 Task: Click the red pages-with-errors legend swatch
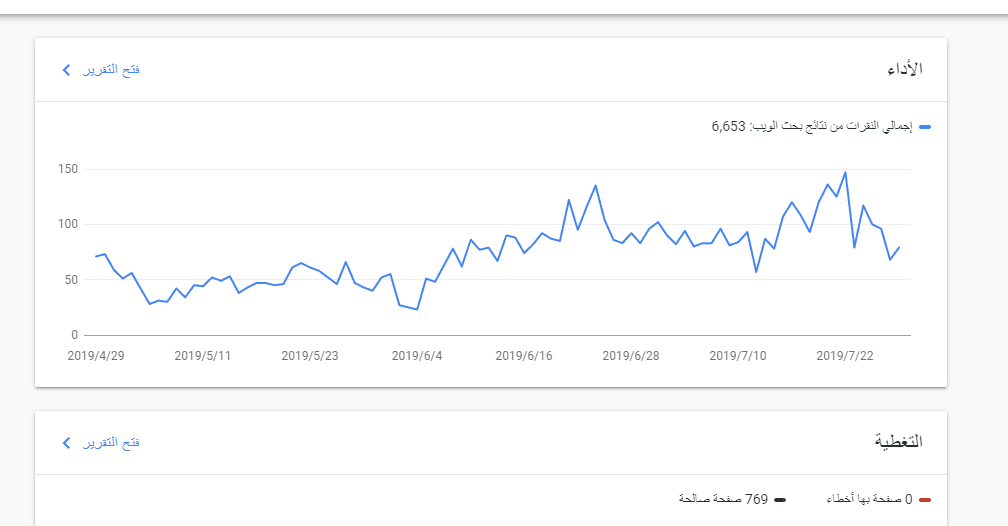pyautogui.click(x=925, y=499)
